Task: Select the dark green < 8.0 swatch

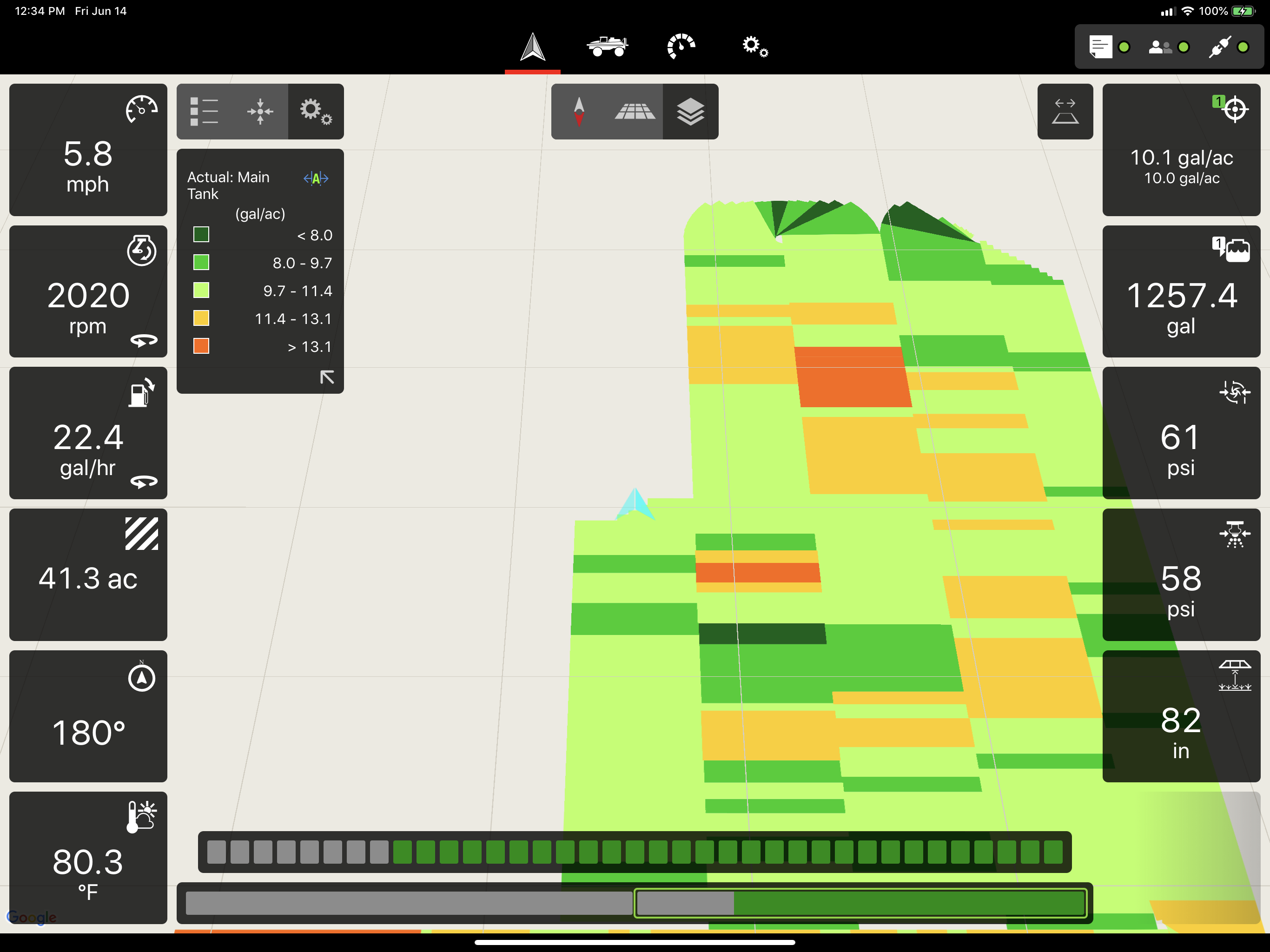Action: click(201, 234)
